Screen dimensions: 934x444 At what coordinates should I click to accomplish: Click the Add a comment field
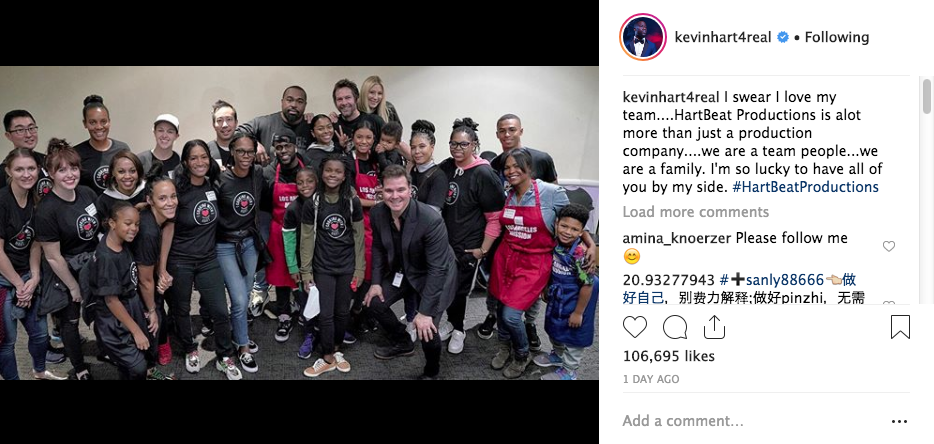751,421
